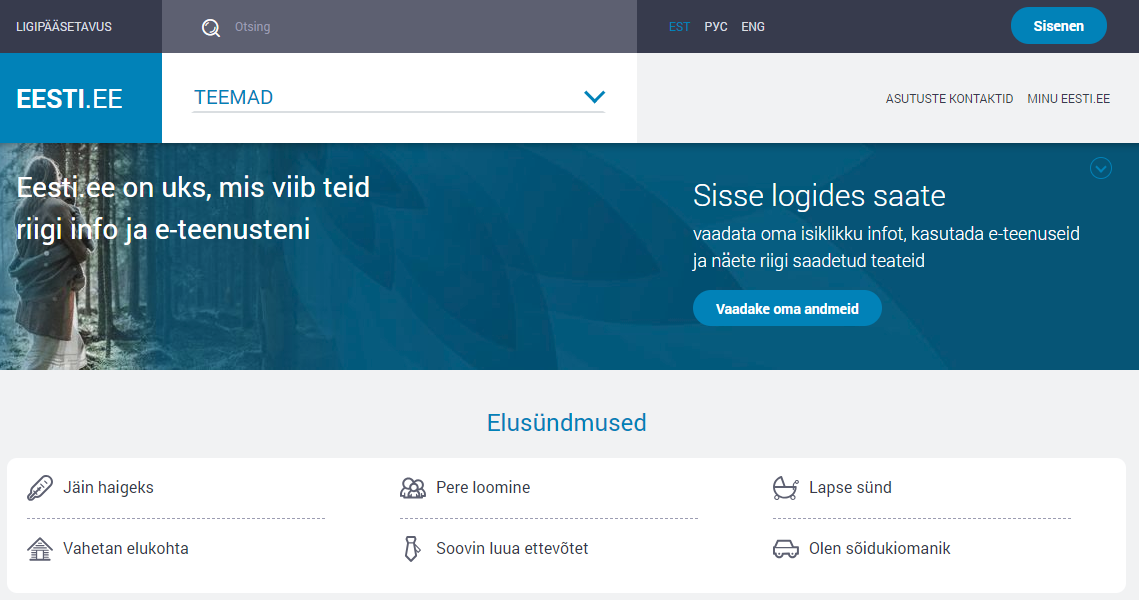1139x600 pixels.
Task: Collapse the TEEMAD menu using its chevron arrow
Action: coord(595,96)
